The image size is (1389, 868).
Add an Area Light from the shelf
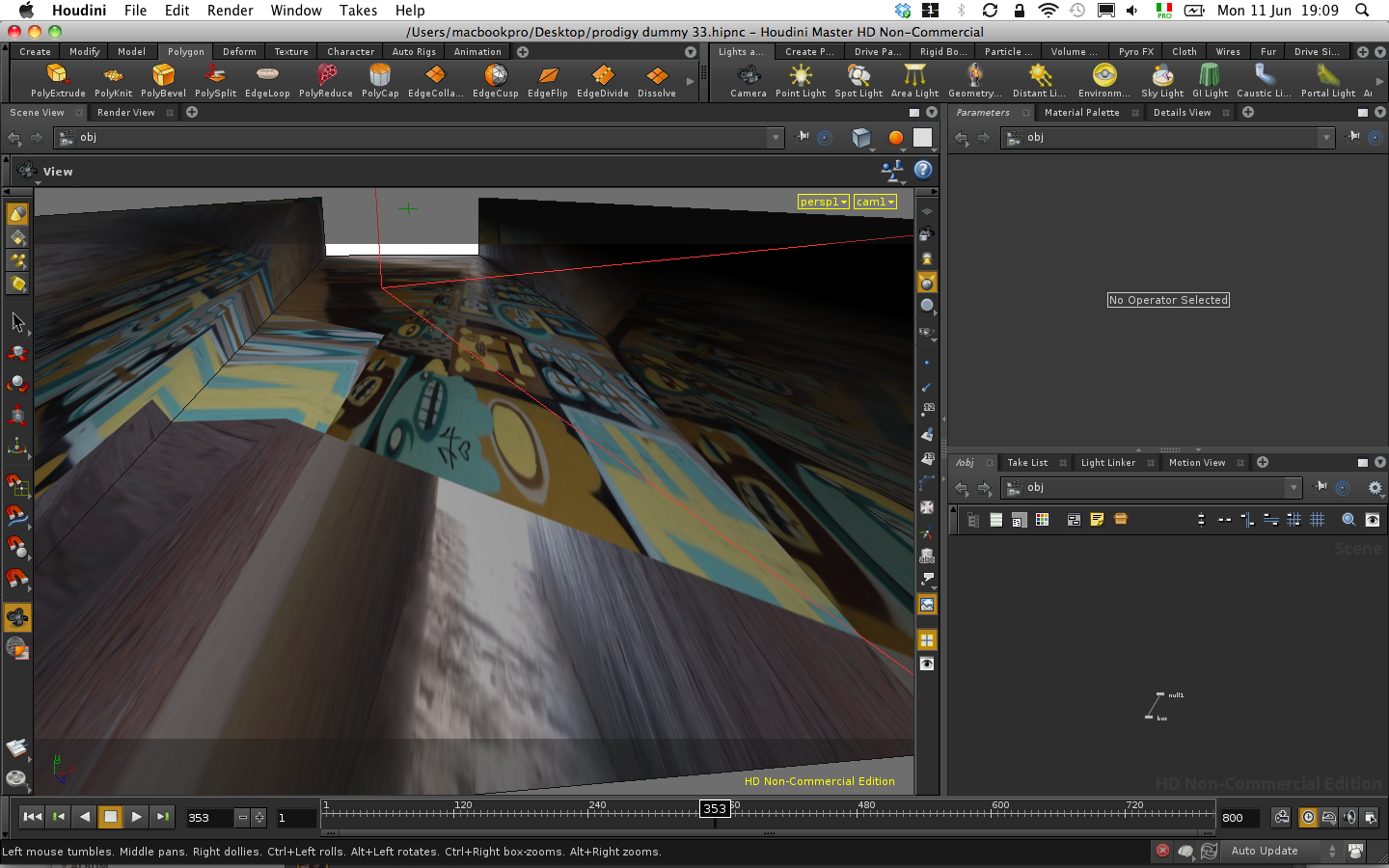(914, 81)
